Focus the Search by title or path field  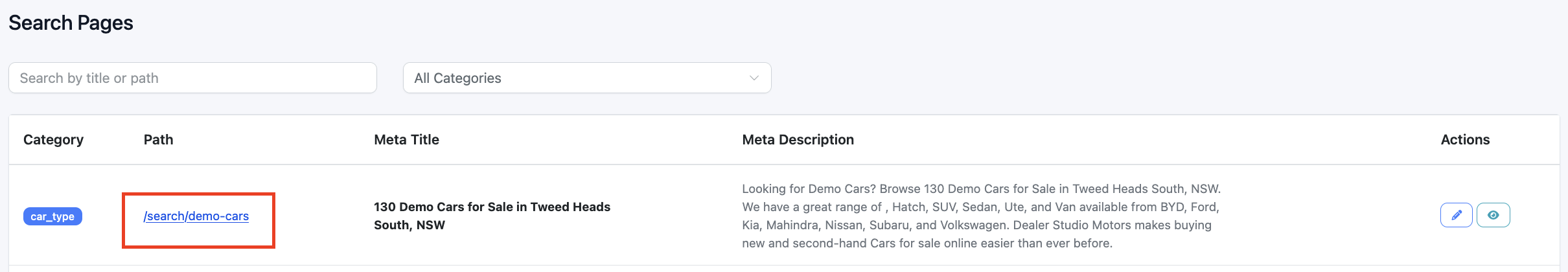192,78
